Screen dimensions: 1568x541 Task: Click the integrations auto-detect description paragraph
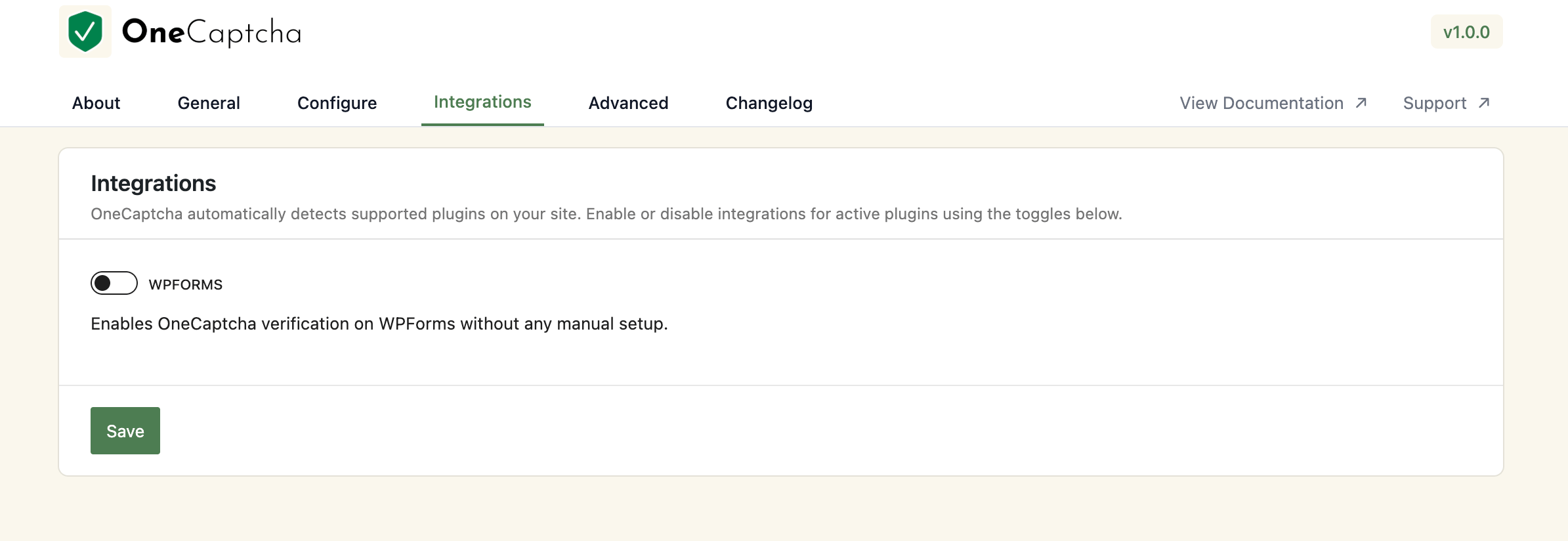pyautogui.click(x=606, y=214)
